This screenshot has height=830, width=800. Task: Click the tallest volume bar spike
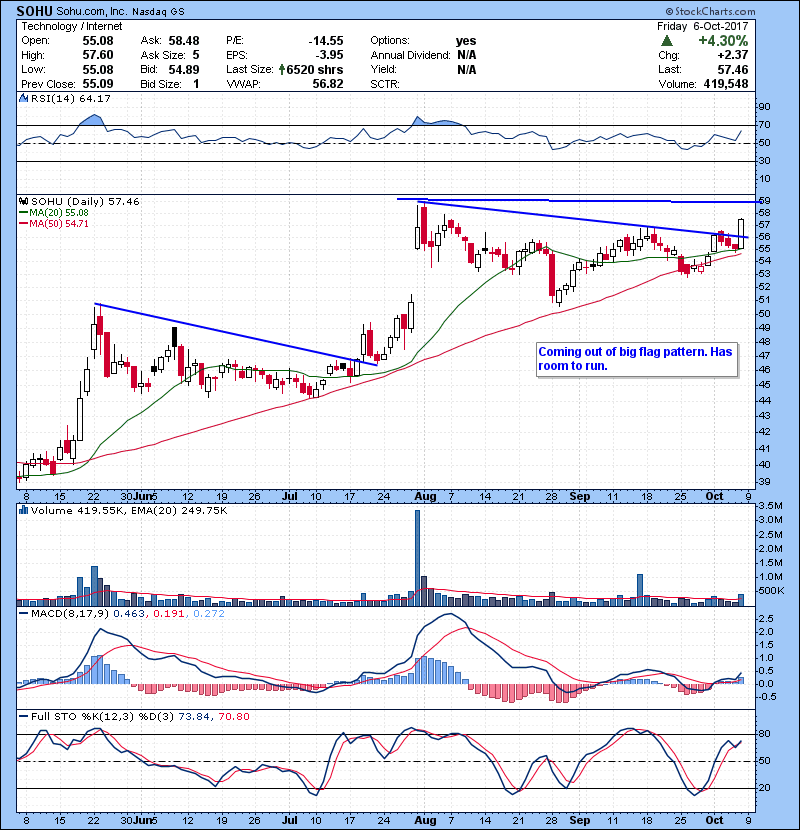(417, 558)
